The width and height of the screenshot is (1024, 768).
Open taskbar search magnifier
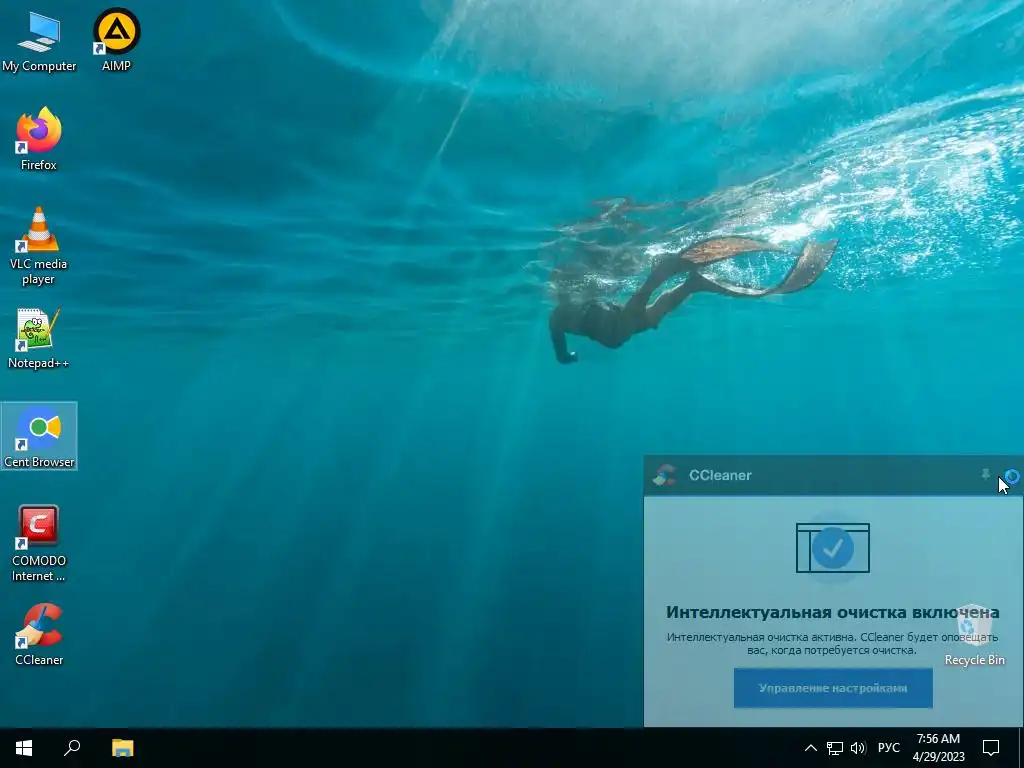tap(72, 748)
